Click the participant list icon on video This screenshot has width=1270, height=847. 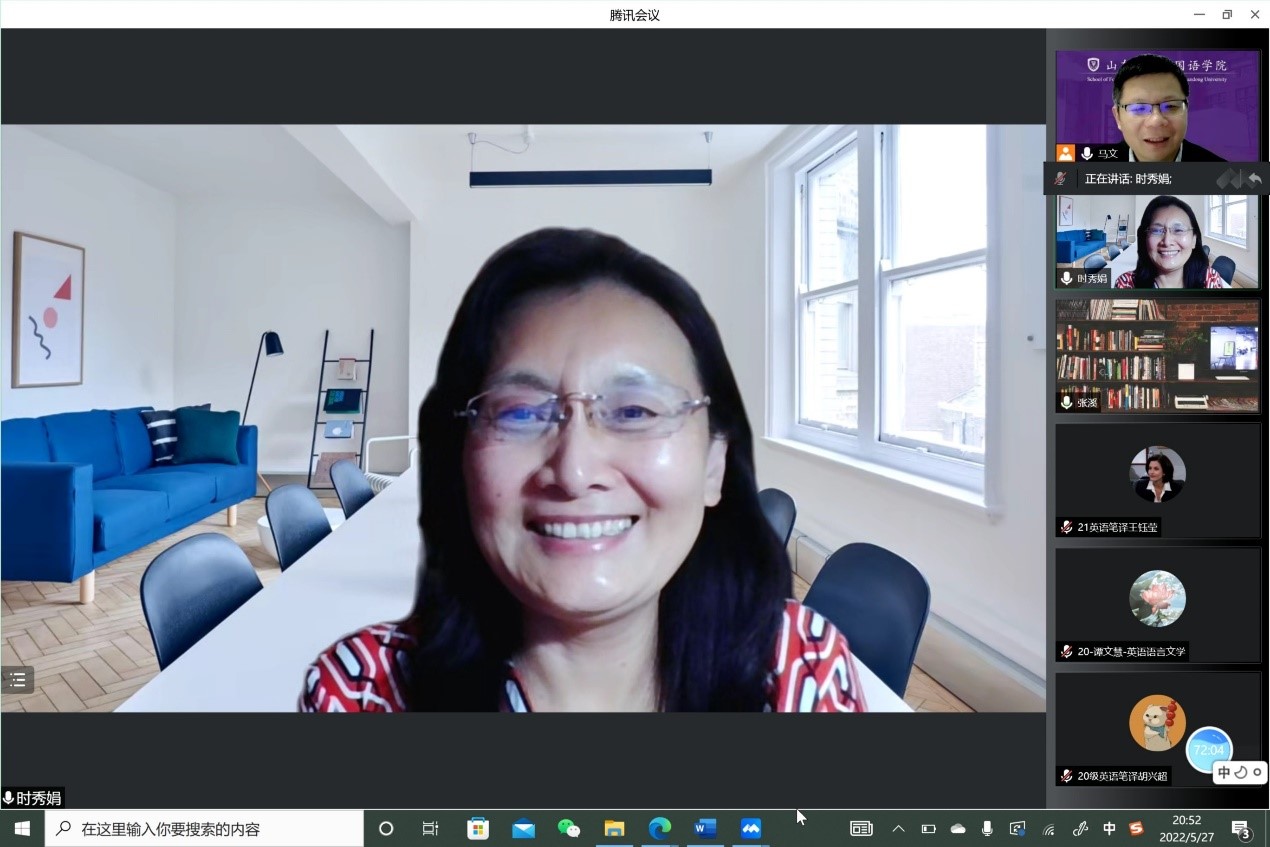17,680
